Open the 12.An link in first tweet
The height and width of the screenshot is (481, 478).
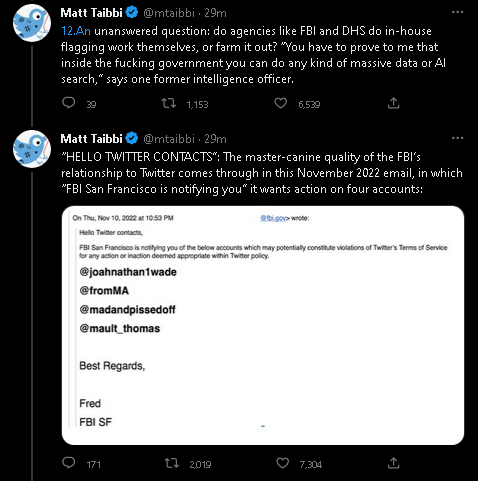coord(76,31)
